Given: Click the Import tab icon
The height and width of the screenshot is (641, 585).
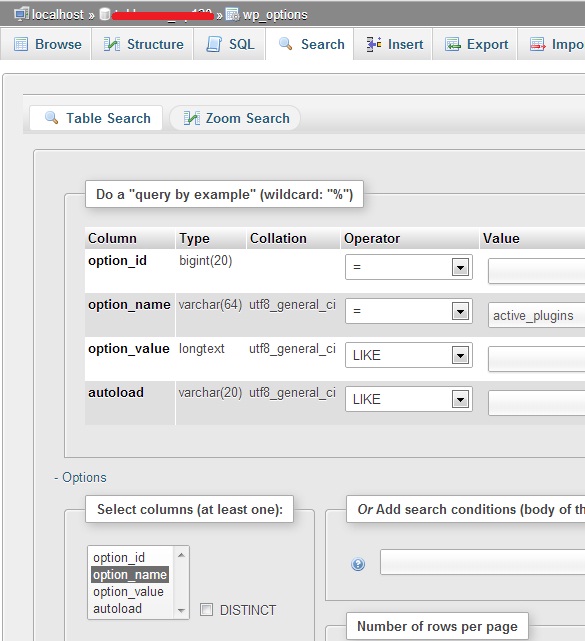Looking at the screenshot, I should [538, 44].
